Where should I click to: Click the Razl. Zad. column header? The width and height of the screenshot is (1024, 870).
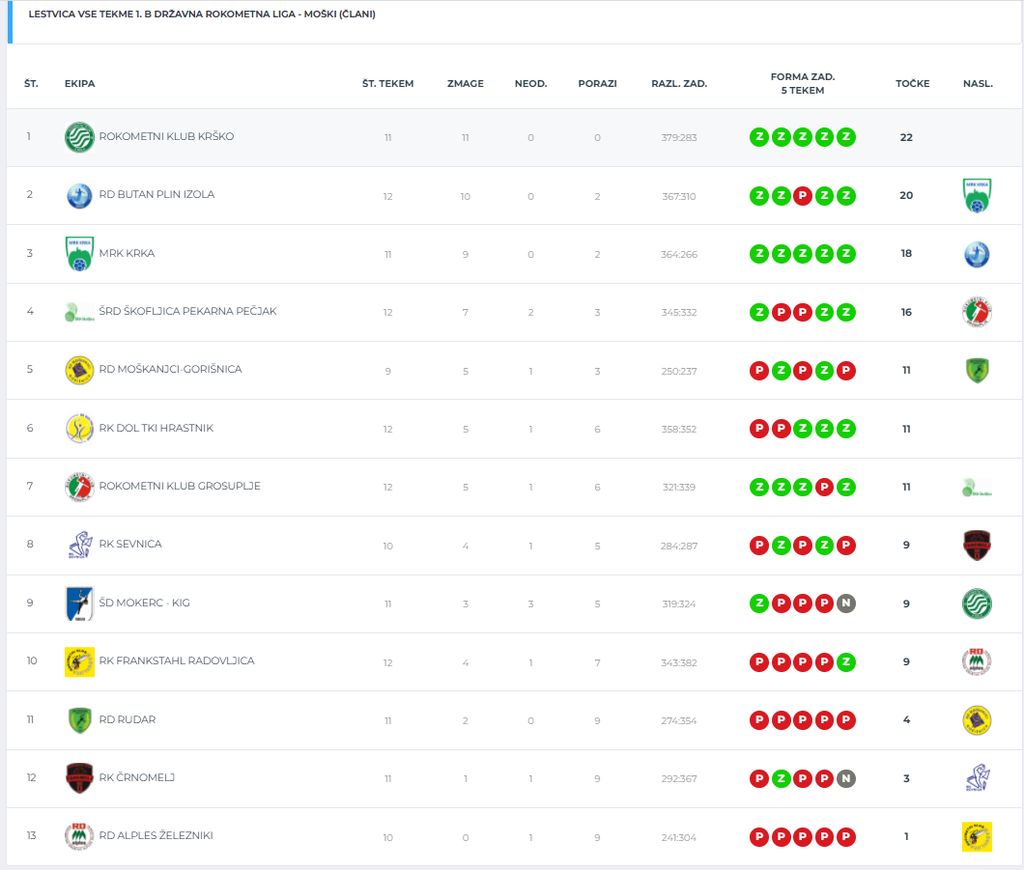pyautogui.click(x=679, y=84)
